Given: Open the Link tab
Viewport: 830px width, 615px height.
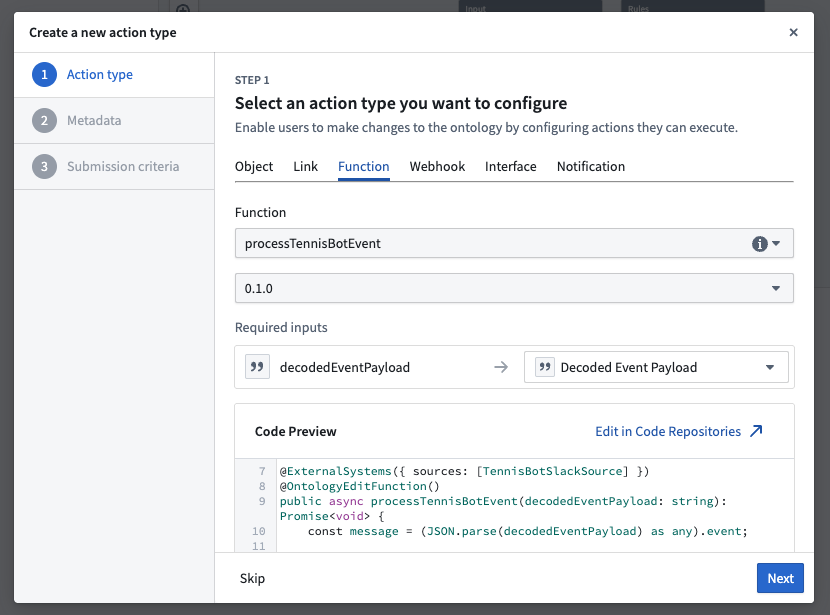Looking at the screenshot, I should point(305,166).
